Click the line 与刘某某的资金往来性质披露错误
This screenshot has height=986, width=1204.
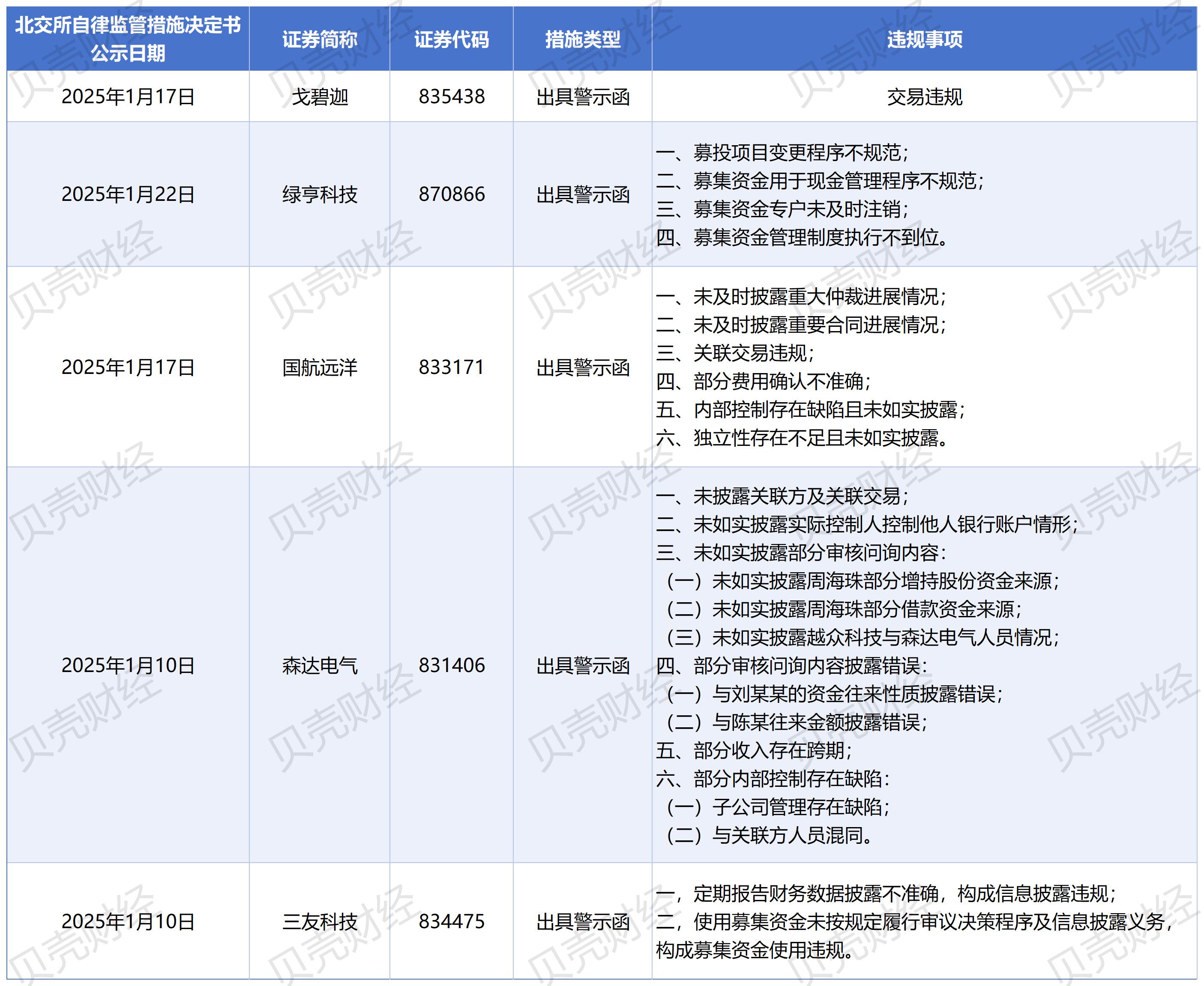tap(835, 693)
